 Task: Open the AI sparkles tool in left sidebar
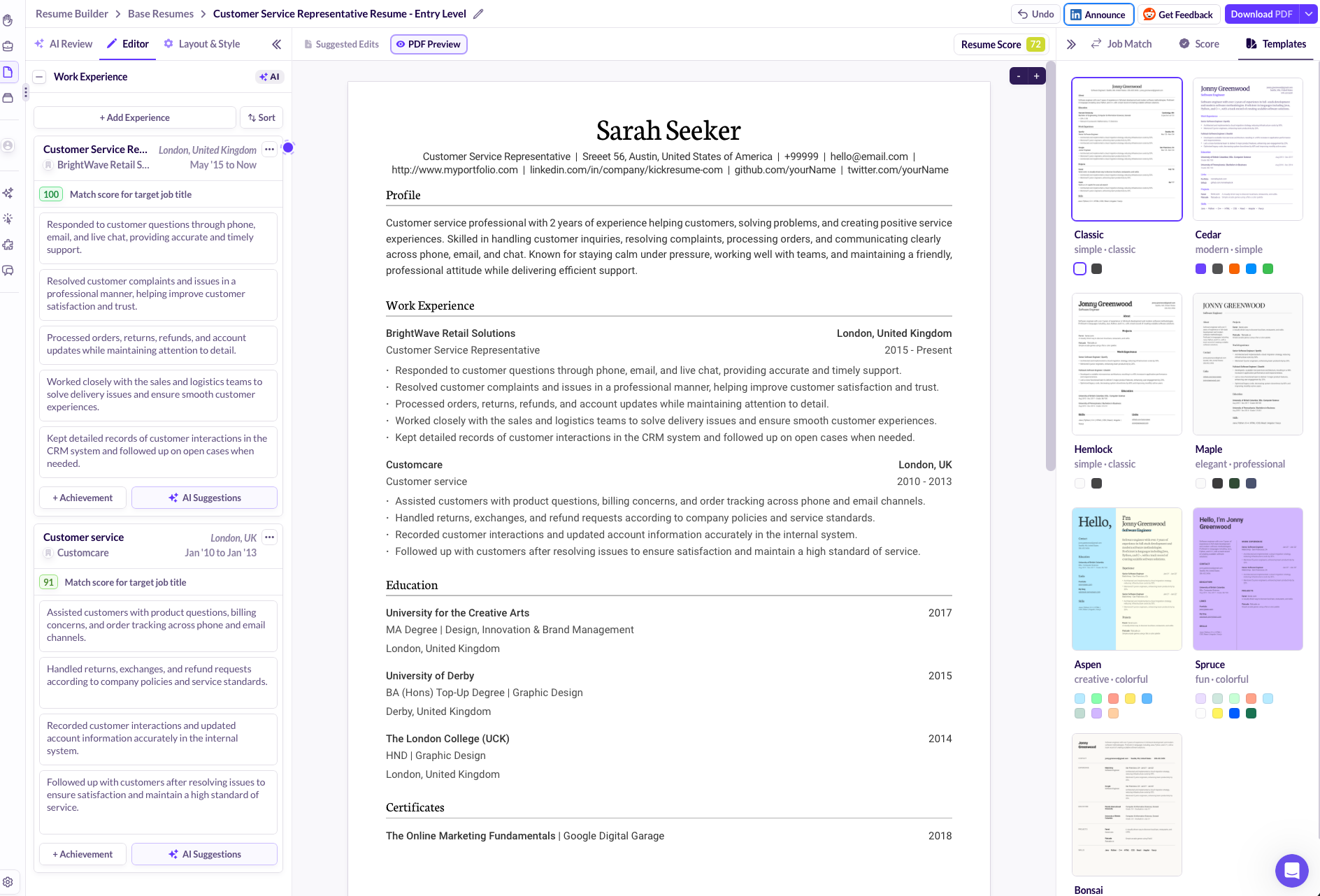click(x=8, y=193)
